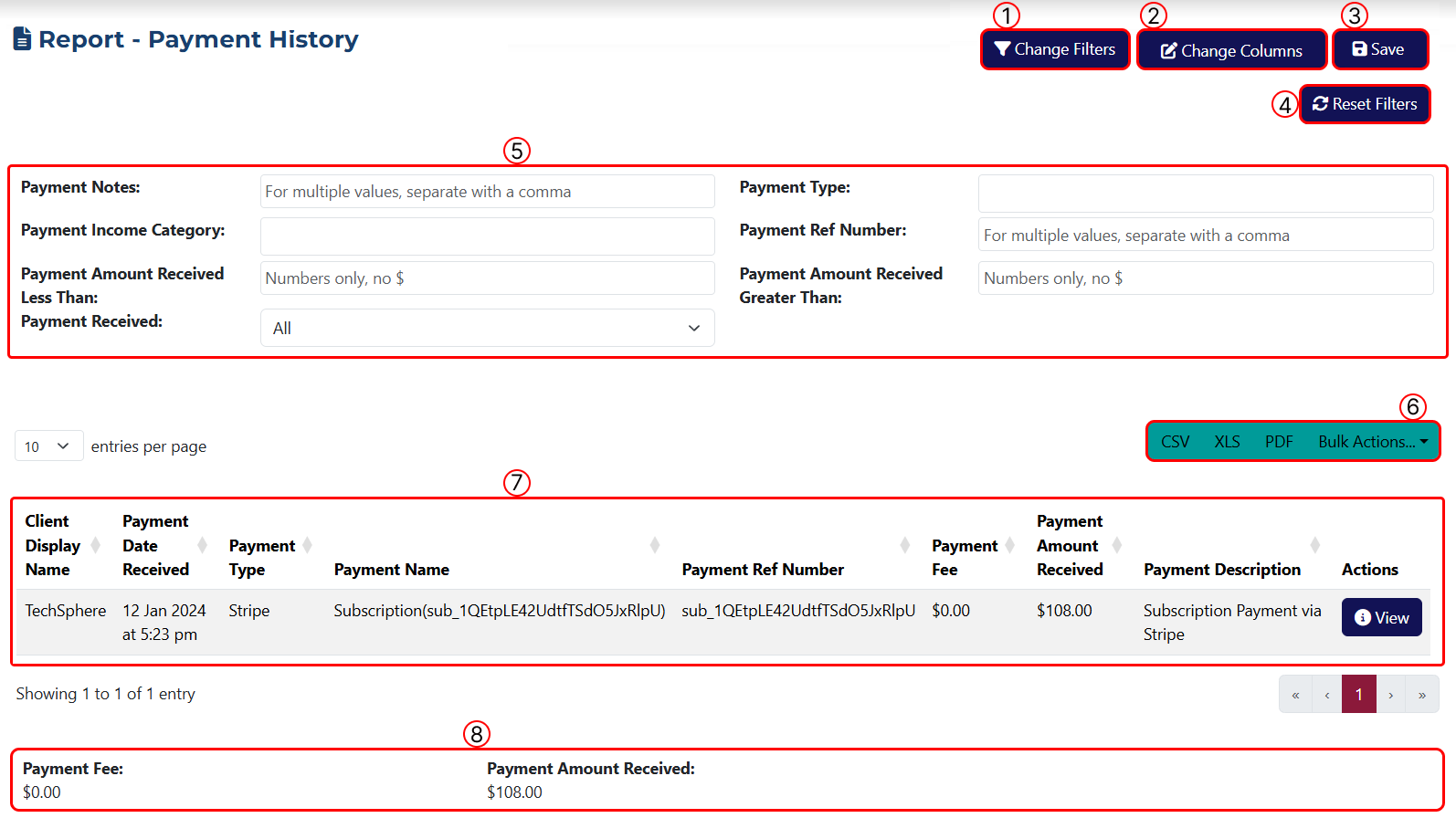The height and width of the screenshot is (818, 1456).
Task: Click the last-page double-chevron in pagination
Action: click(1422, 694)
